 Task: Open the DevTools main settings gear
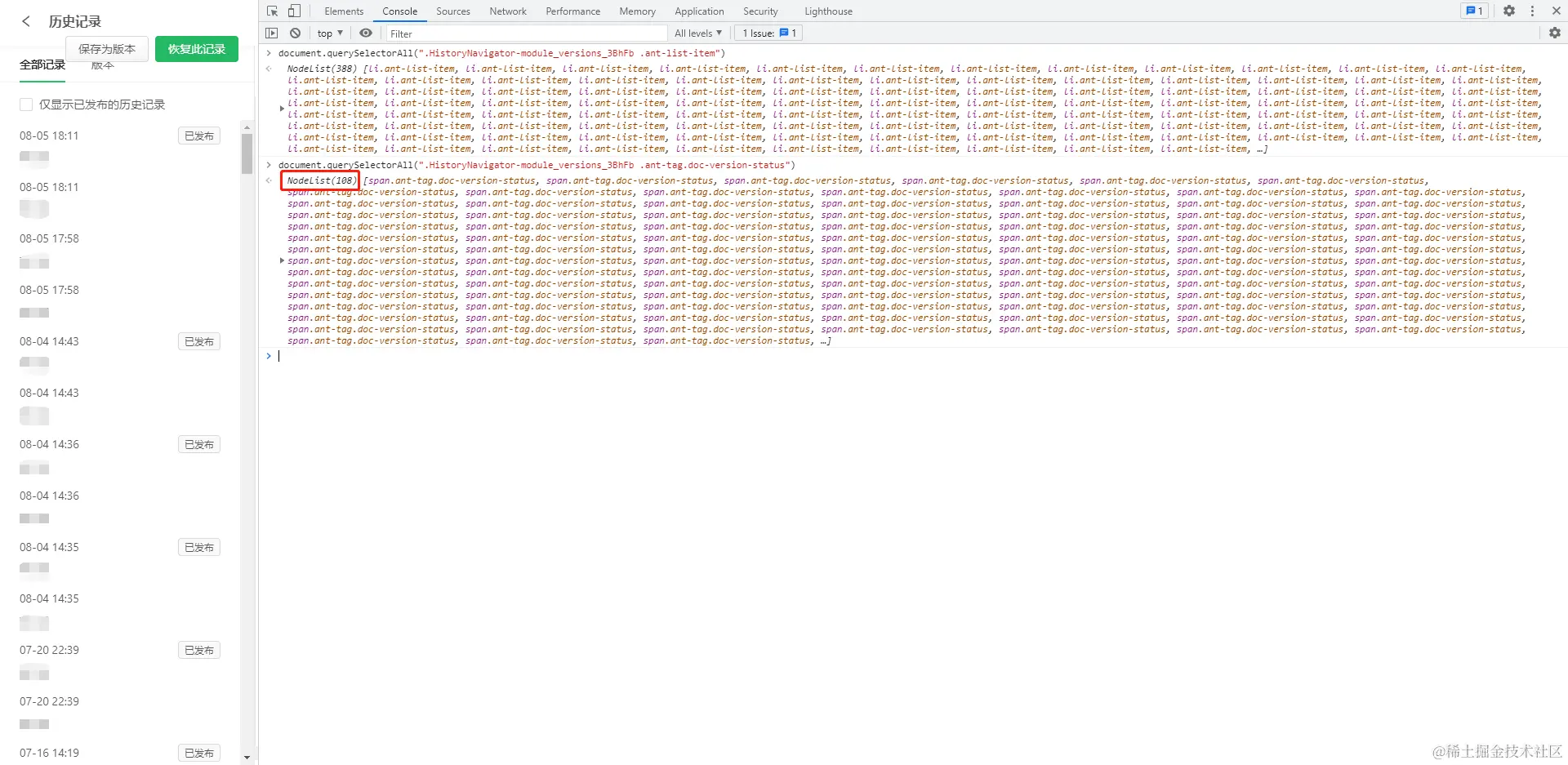tap(1509, 11)
